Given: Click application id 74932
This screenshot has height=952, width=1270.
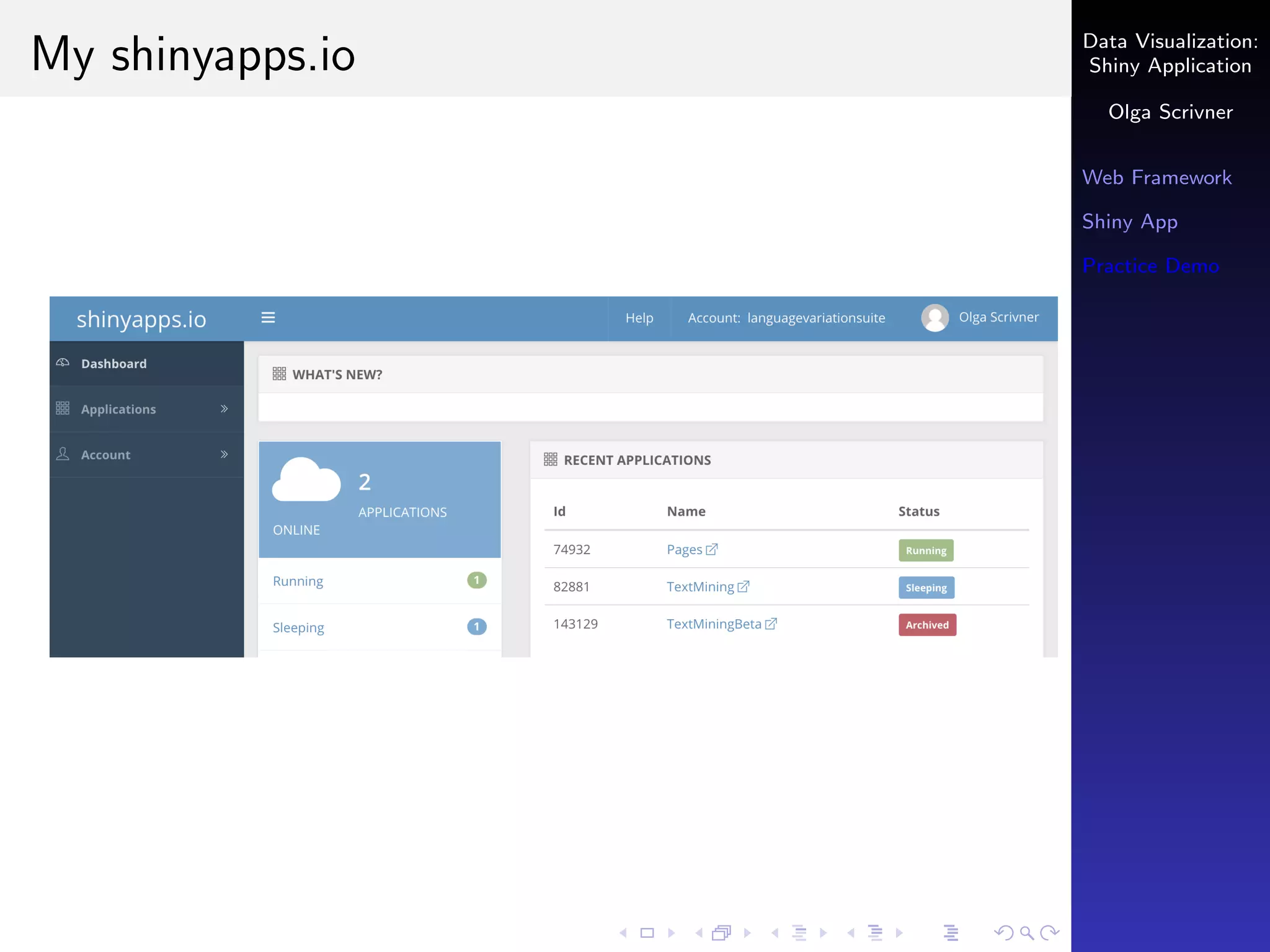Looking at the screenshot, I should 572,550.
